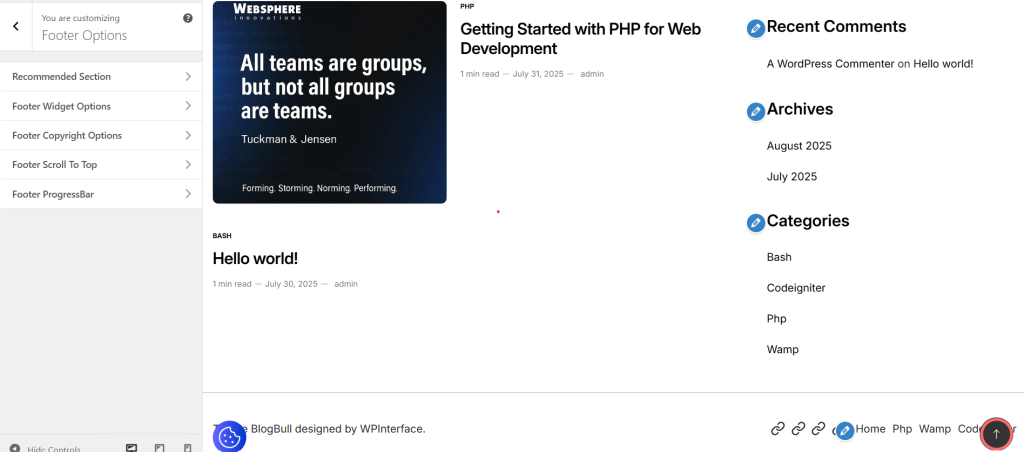Click edit pencil beside Recent Comments widget
The image size is (1024, 452).
[756, 29]
